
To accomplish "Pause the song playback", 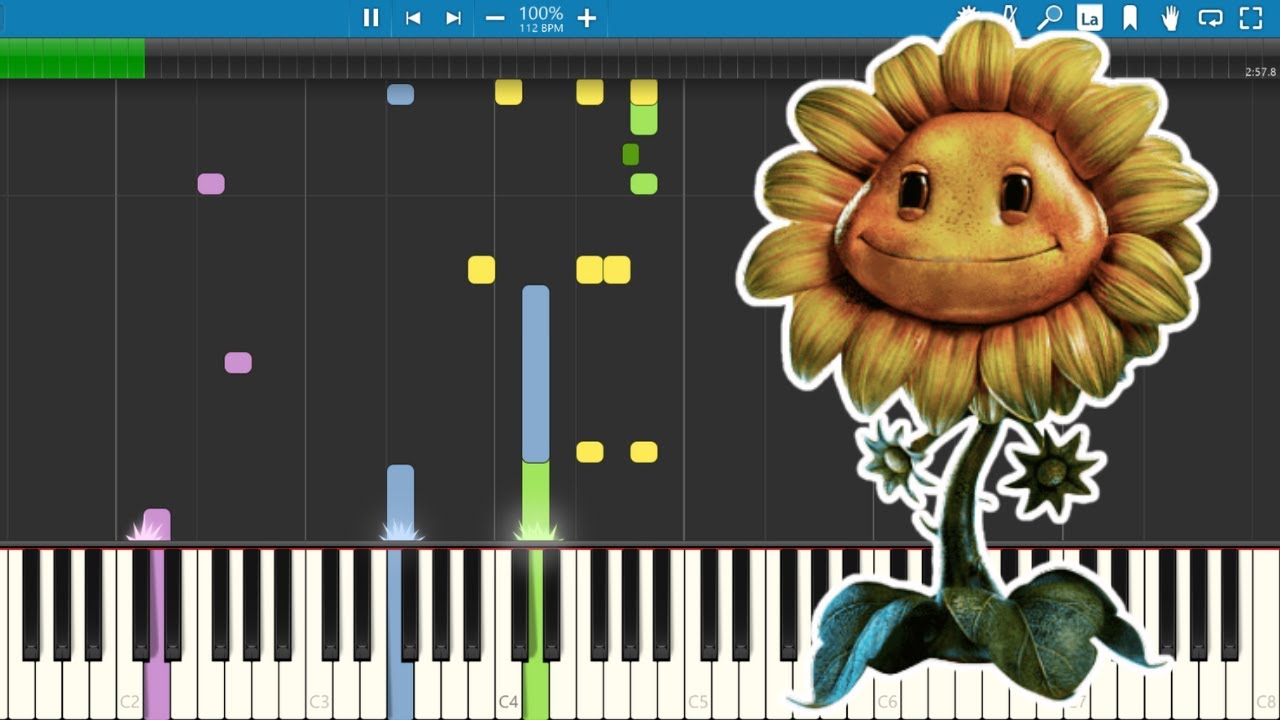I will click(371, 18).
